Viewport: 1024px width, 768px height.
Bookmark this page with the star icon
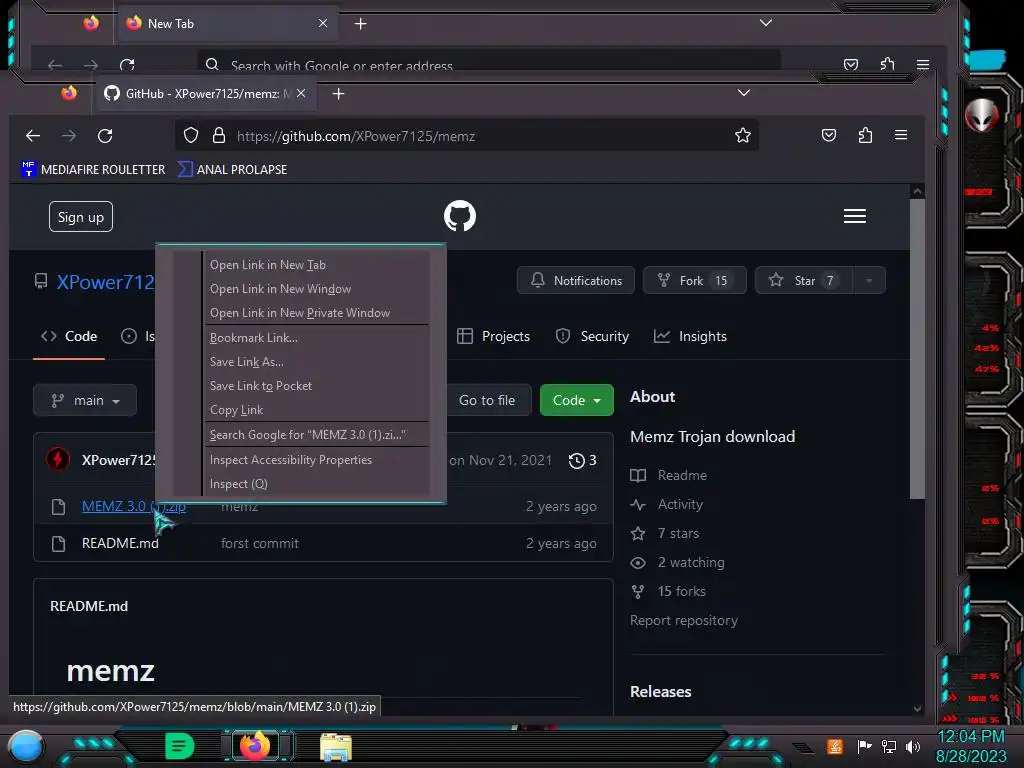[743, 136]
